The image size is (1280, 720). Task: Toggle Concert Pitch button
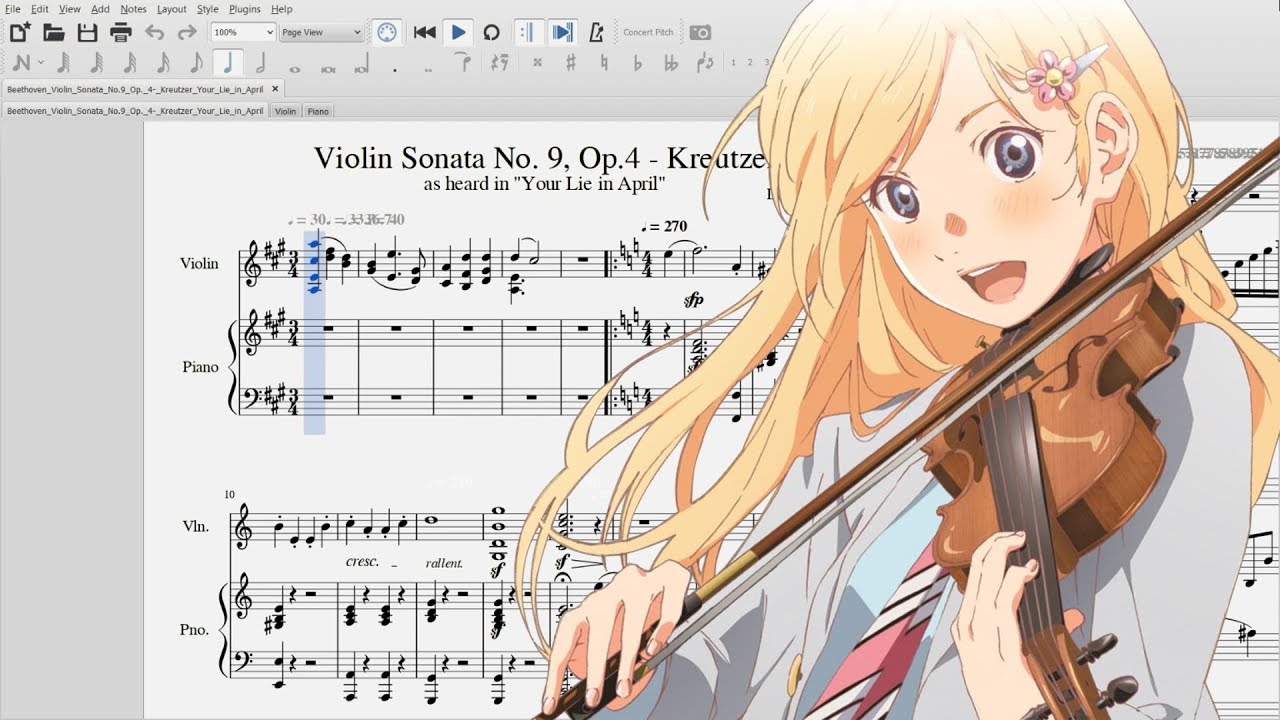[648, 32]
